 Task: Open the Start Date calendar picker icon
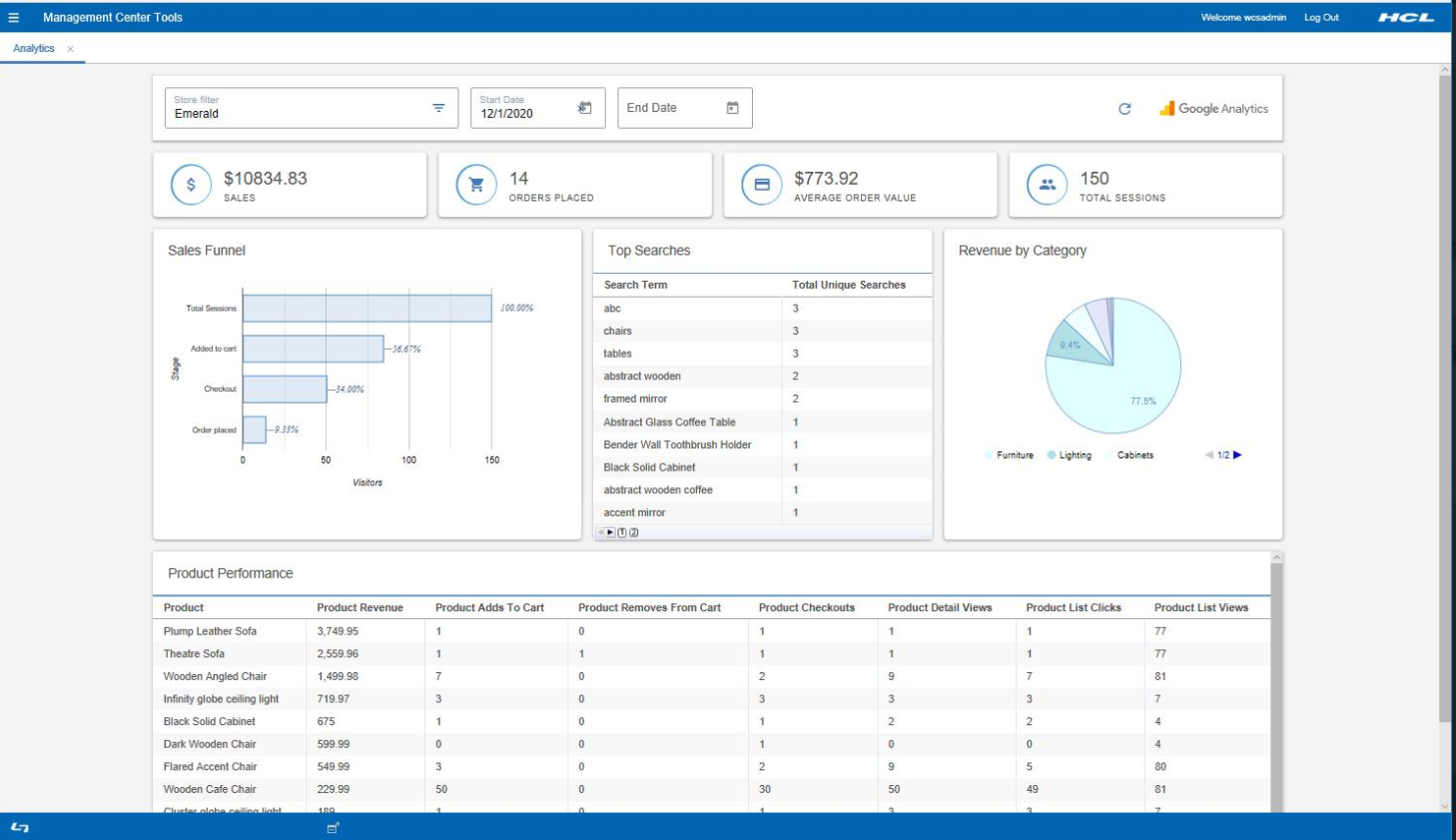[x=584, y=108]
